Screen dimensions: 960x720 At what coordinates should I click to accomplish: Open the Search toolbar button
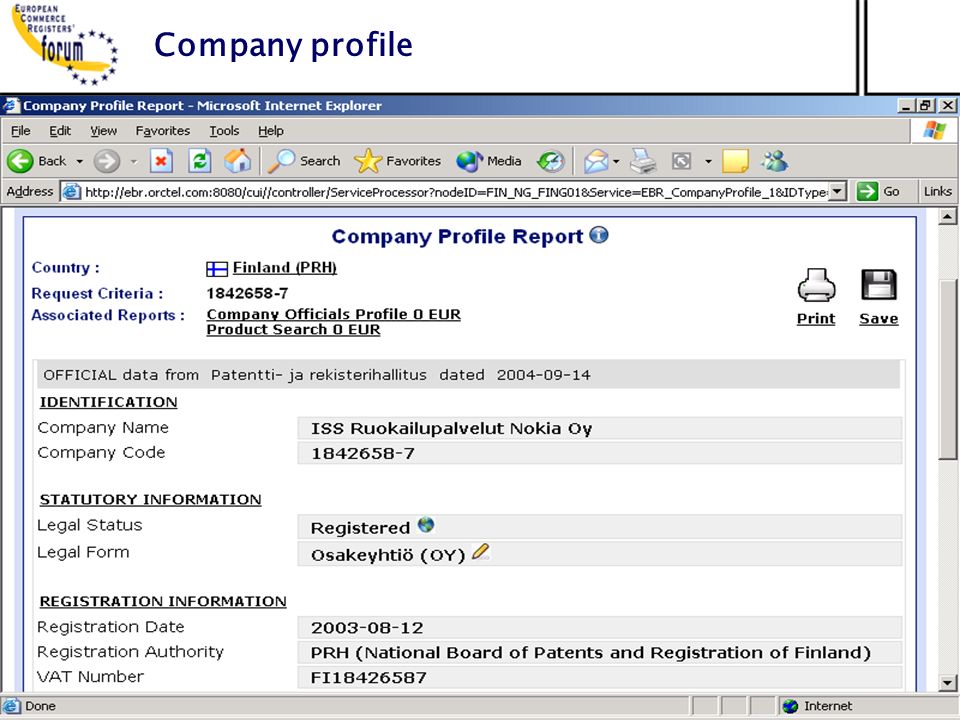tap(304, 161)
